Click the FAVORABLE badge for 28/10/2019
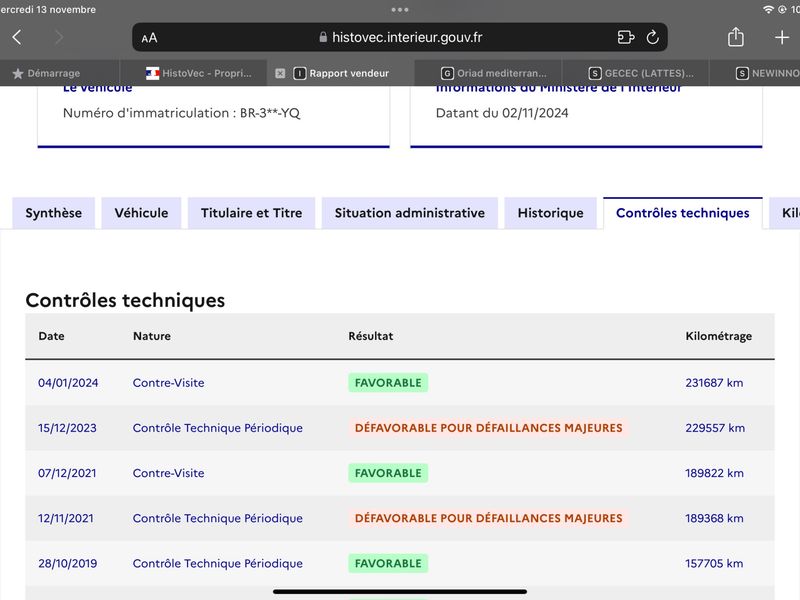This screenshot has width=800, height=600. 388,564
